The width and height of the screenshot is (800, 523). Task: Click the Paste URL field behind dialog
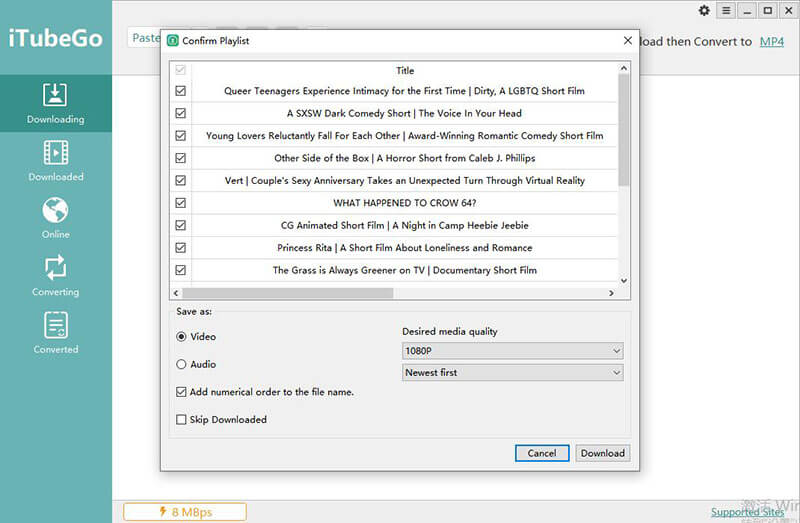[144, 38]
